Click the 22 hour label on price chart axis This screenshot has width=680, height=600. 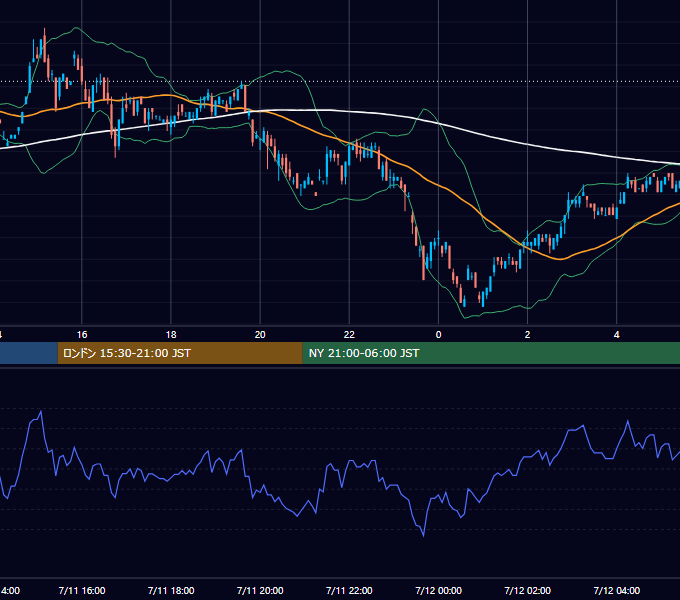[349, 335]
